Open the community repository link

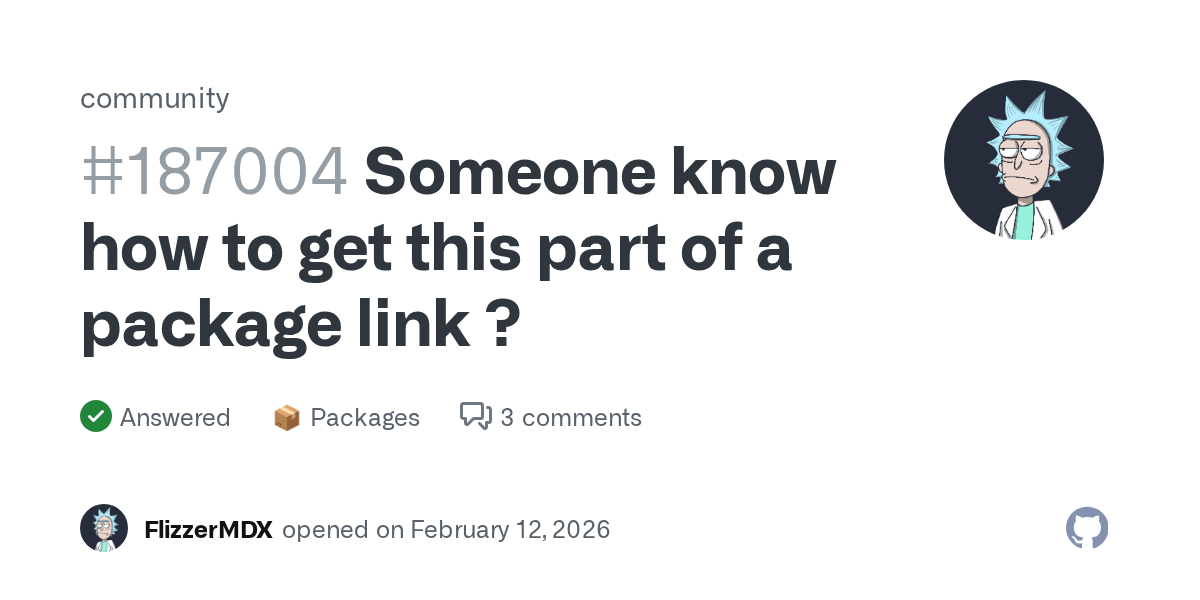[154, 98]
